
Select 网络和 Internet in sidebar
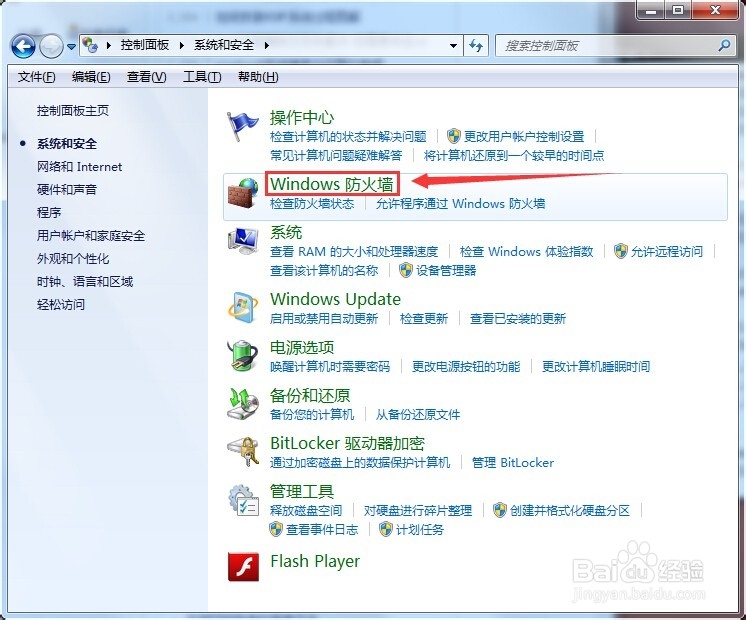point(79,167)
